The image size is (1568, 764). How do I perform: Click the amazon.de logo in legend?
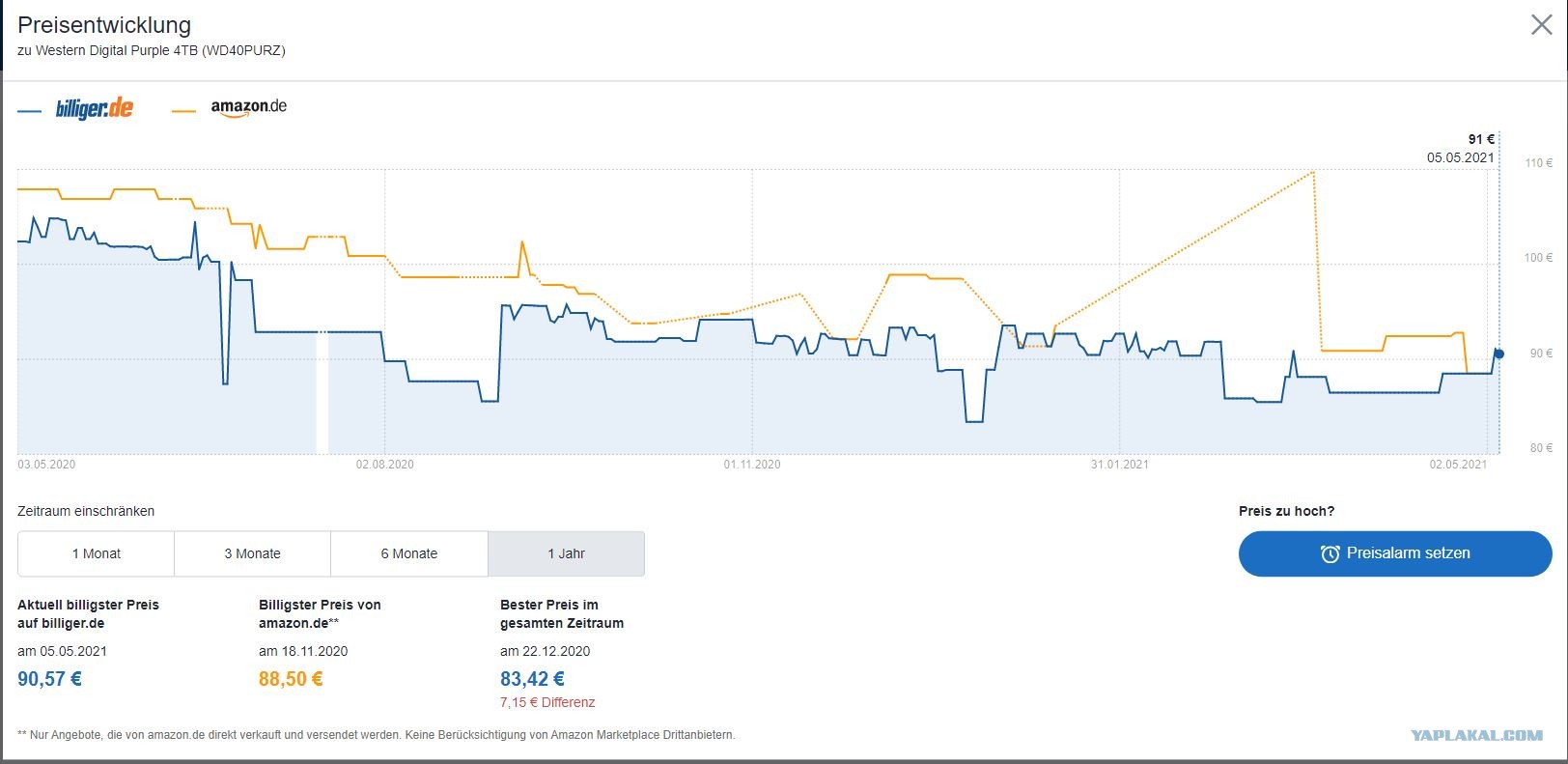(249, 108)
